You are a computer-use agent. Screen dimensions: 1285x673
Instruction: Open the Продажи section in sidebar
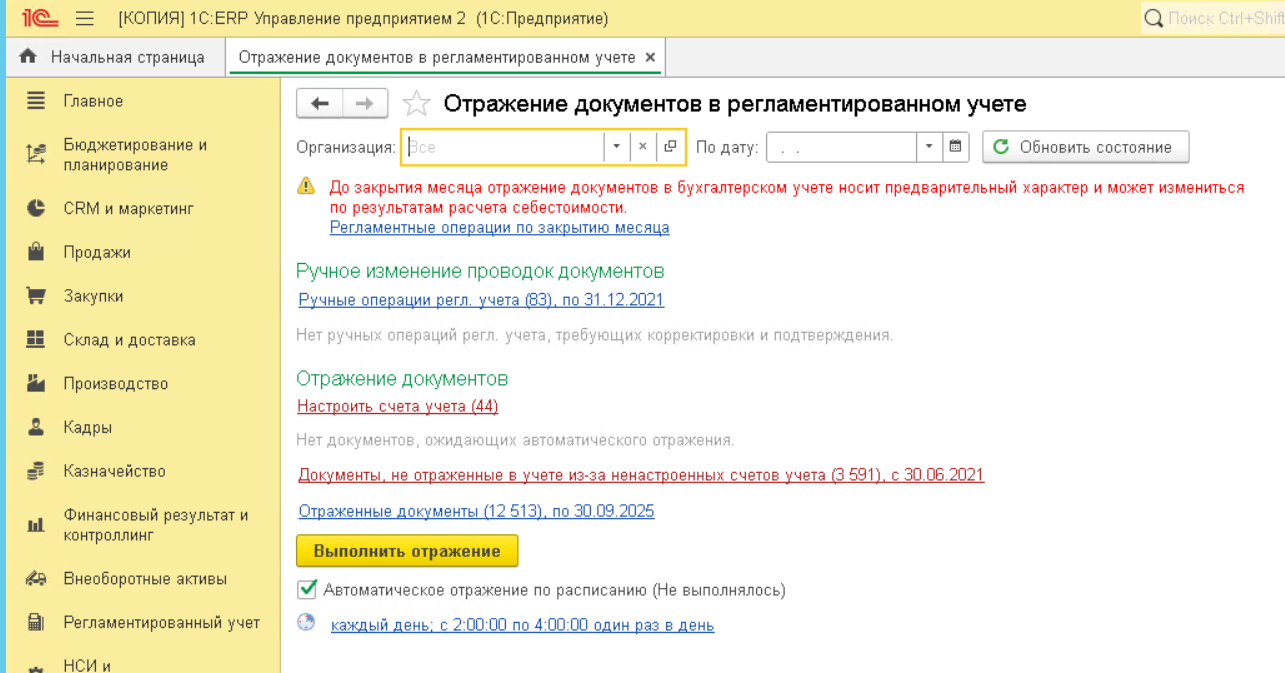(x=97, y=253)
